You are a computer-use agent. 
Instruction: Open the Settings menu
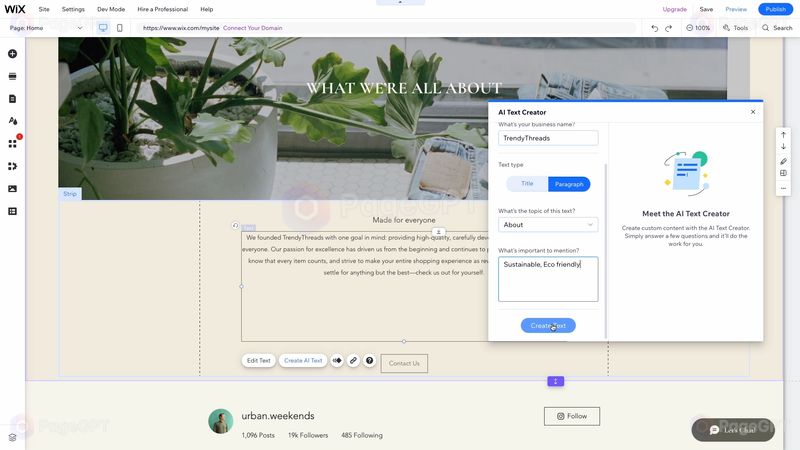(x=73, y=9)
